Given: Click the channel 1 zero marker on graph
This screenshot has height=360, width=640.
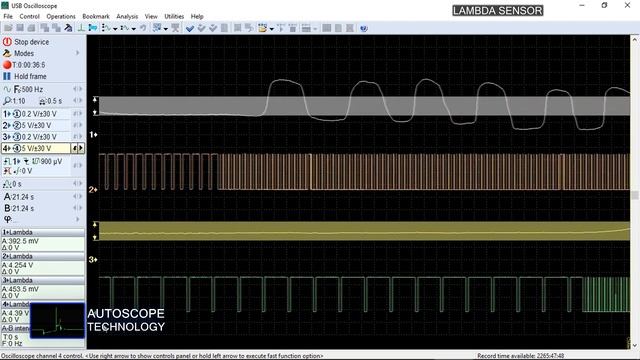Looking at the screenshot, I should 93,134.
